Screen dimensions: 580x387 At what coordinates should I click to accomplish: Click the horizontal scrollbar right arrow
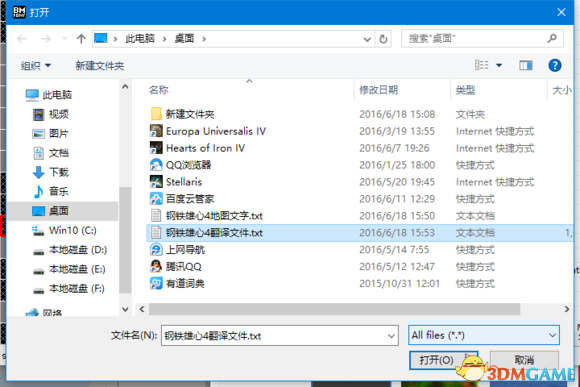pyautogui.click(x=566, y=309)
